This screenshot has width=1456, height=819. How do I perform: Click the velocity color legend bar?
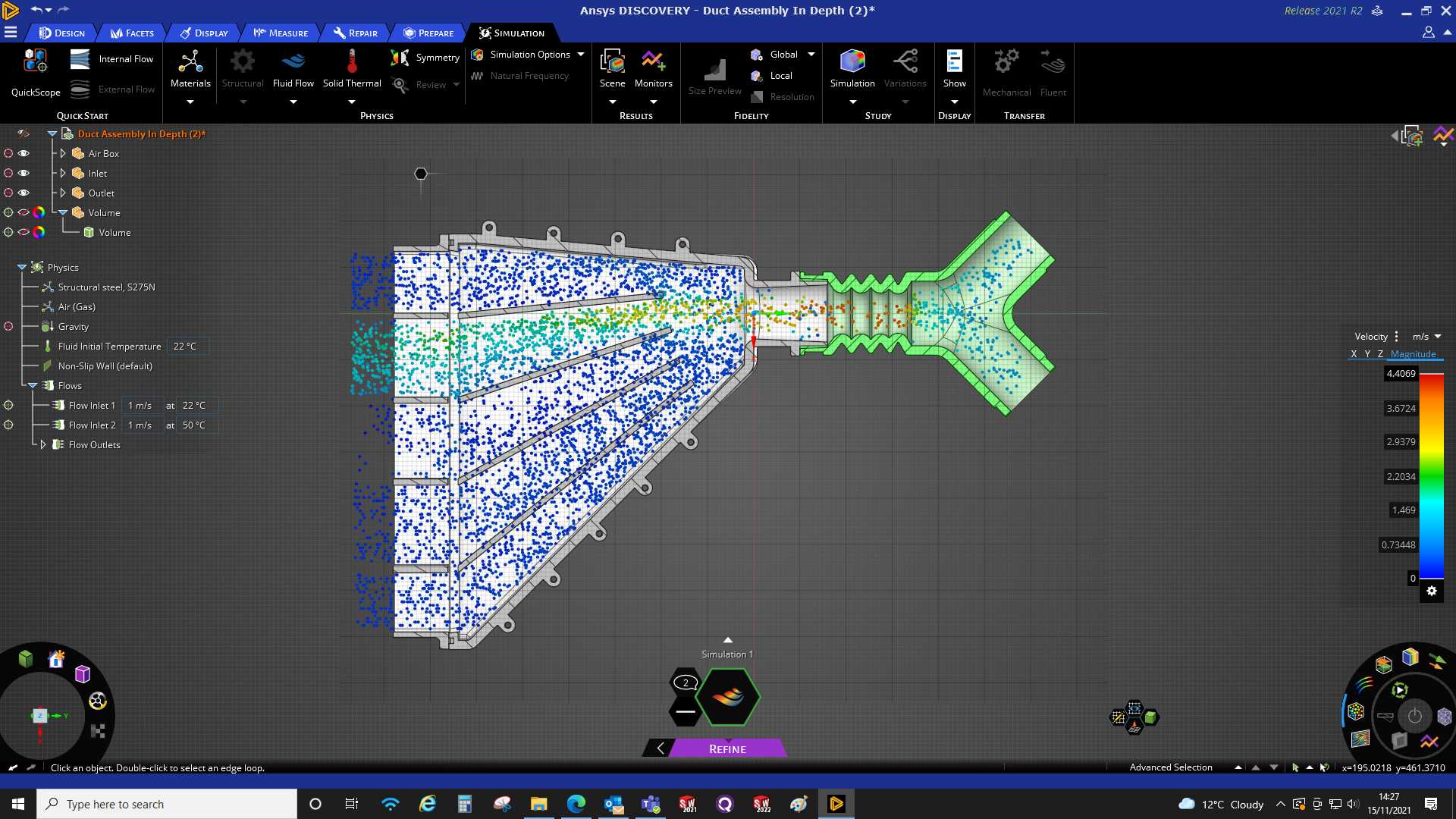click(1432, 476)
